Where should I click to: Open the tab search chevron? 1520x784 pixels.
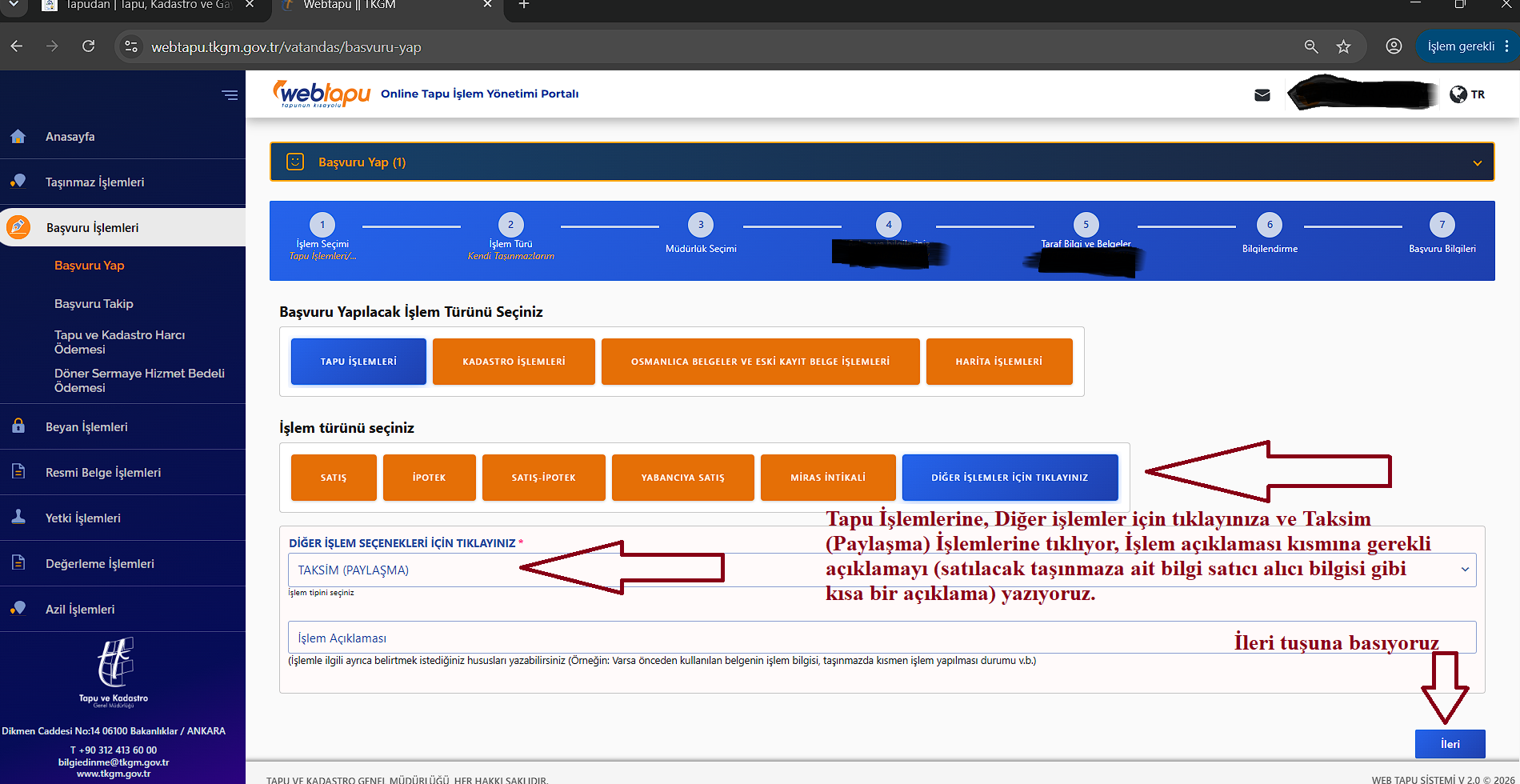point(14,5)
